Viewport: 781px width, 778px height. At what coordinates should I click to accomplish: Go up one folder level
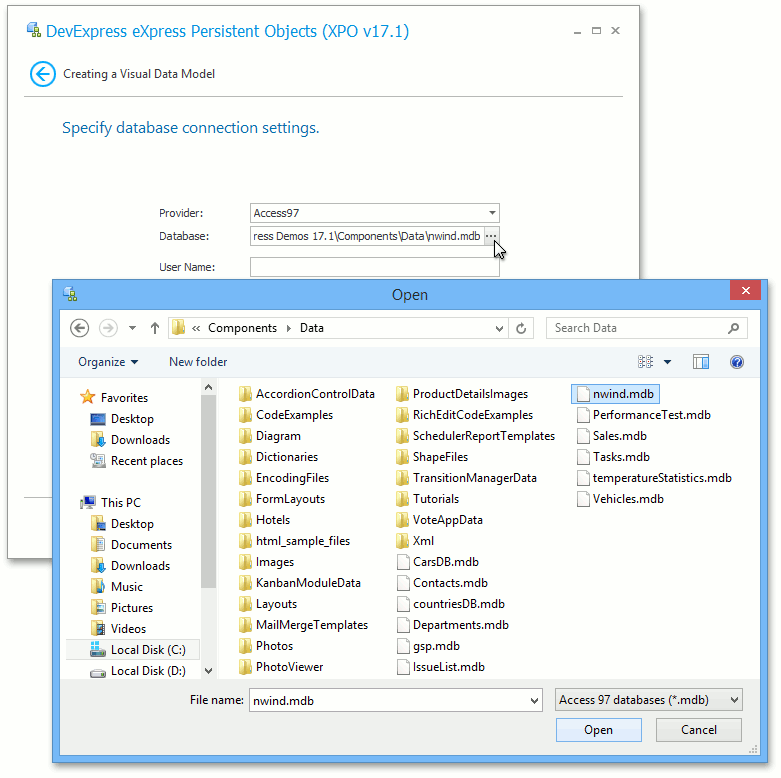[x=155, y=328]
